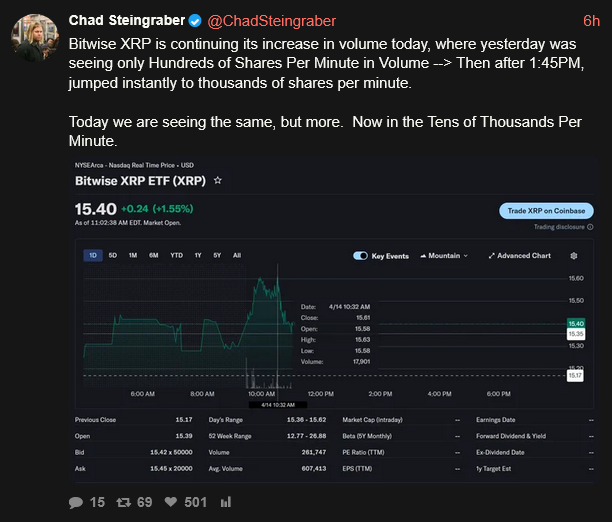The width and height of the screenshot is (612, 522).
Task: Open the tweet analytics bar-chart icon
Action: 225,502
